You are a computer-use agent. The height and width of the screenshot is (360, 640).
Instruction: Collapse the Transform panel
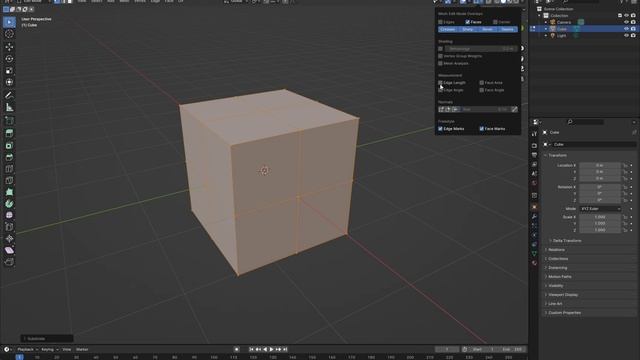click(x=557, y=156)
